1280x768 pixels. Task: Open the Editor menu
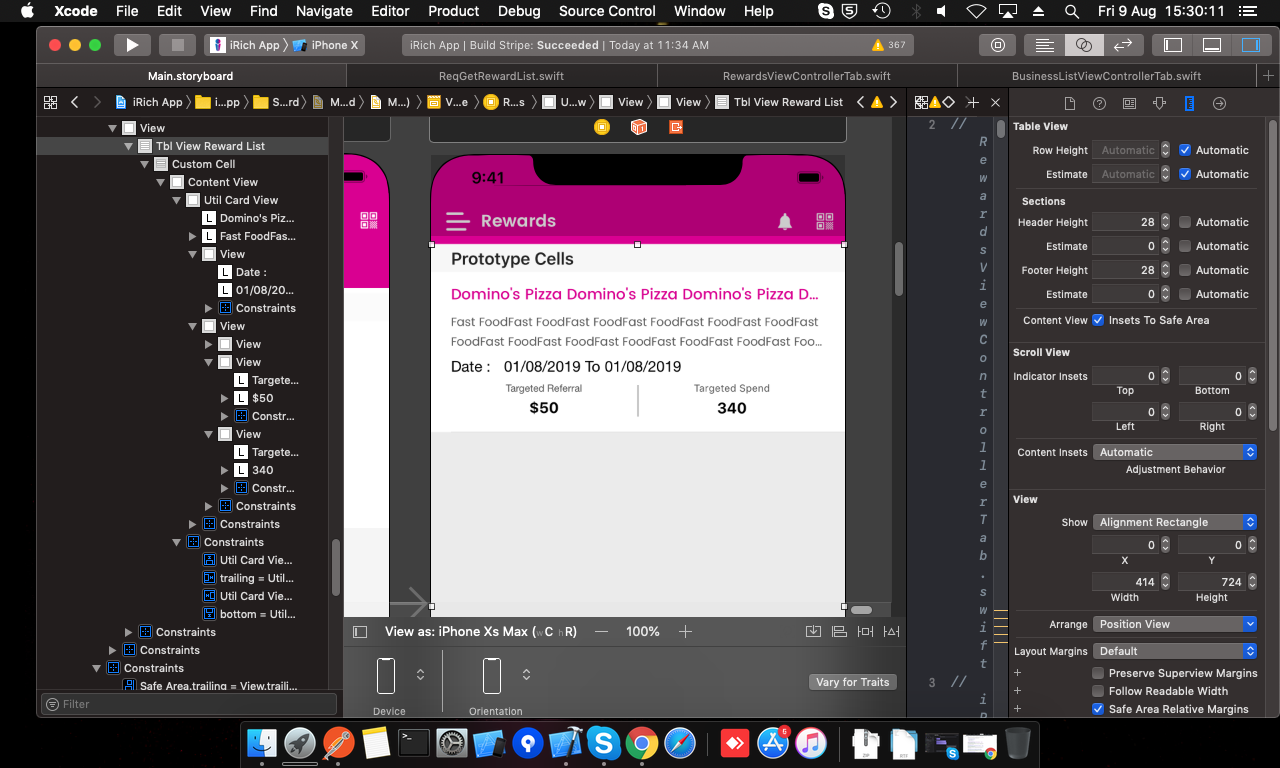coord(390,11)
